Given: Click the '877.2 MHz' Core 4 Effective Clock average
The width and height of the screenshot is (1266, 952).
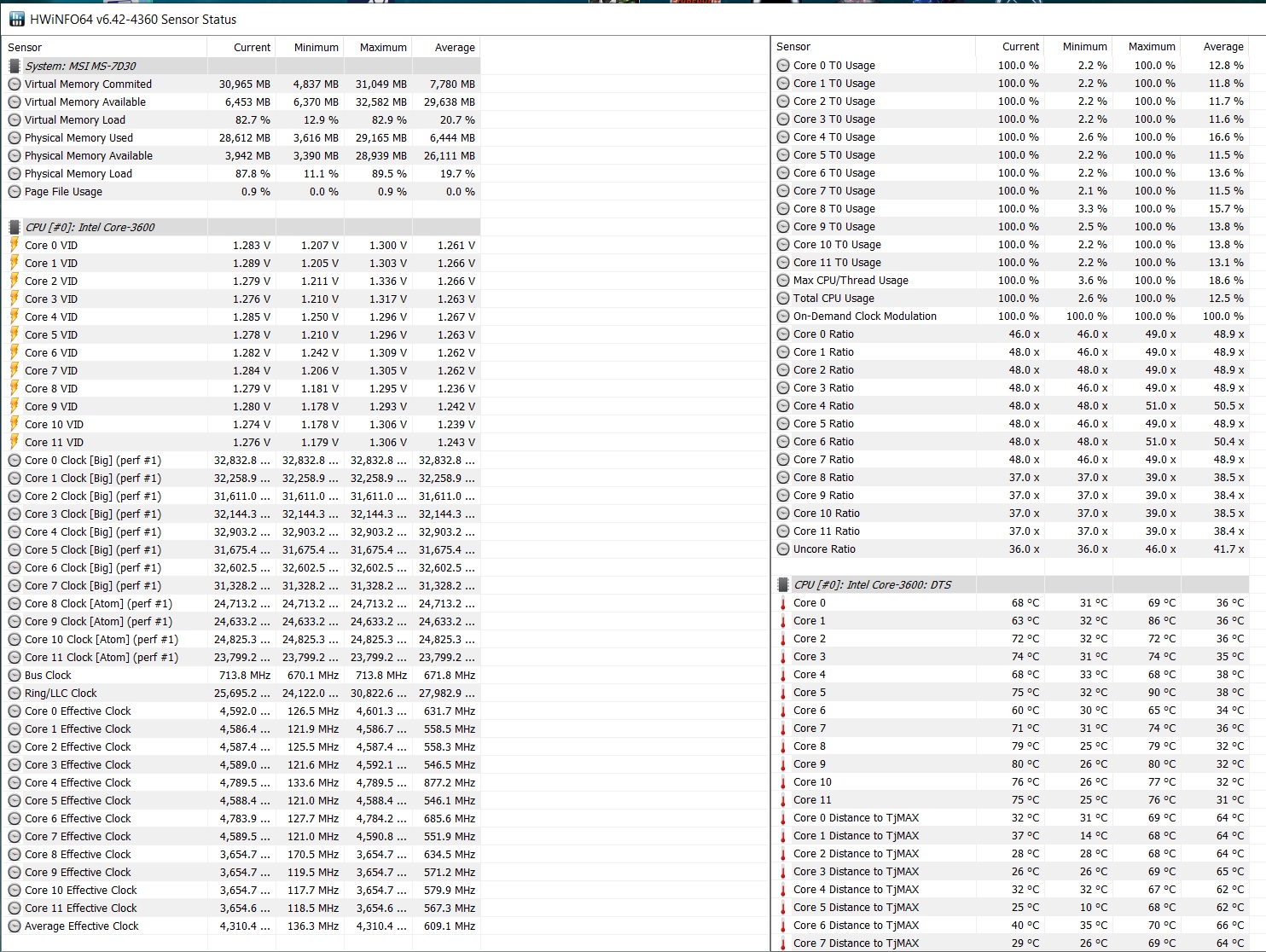Looking at the screenshot, I should [450, 782].
